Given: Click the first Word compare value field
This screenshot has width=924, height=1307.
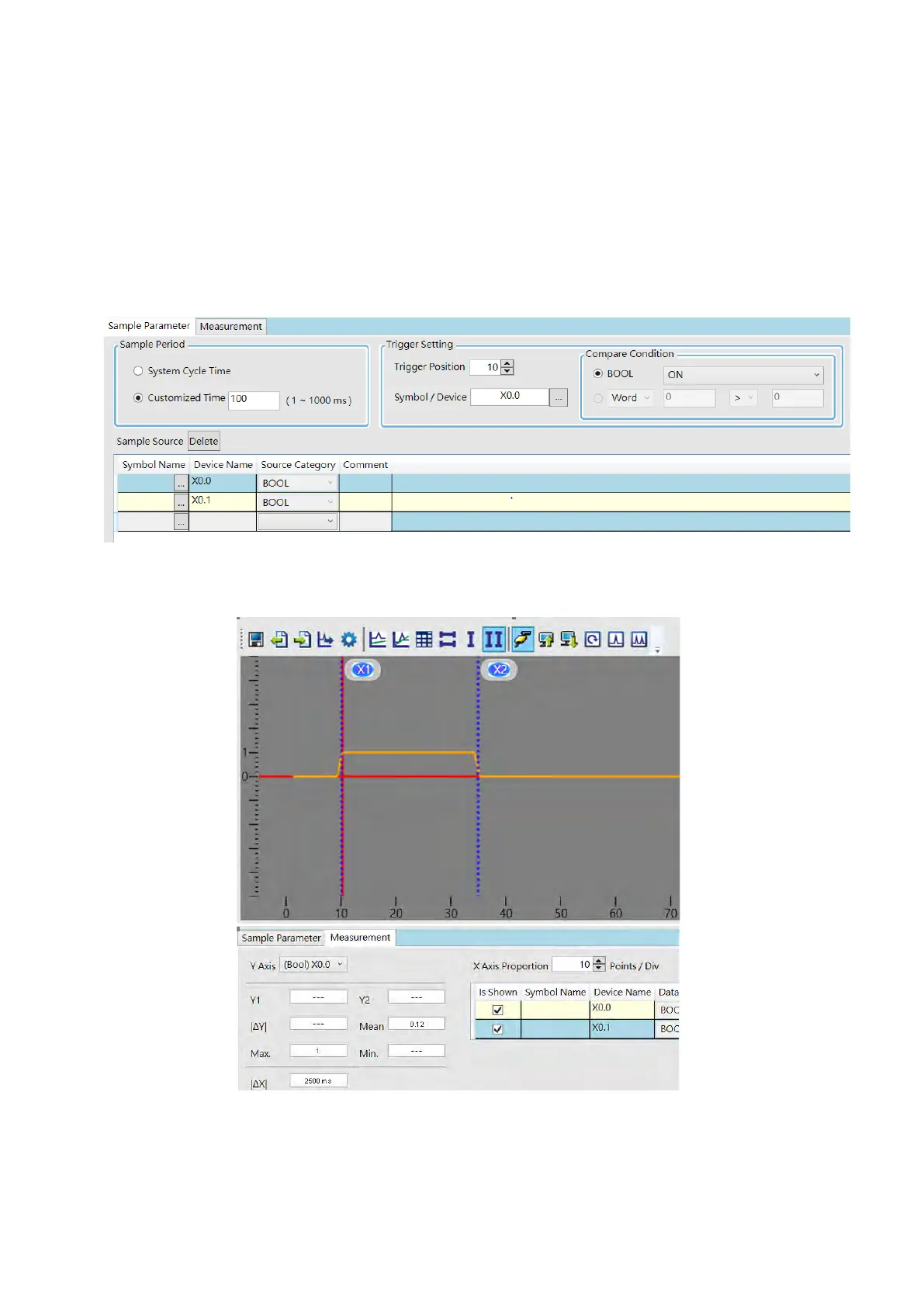Looking at the screenshot, I should tap(689, 398).
